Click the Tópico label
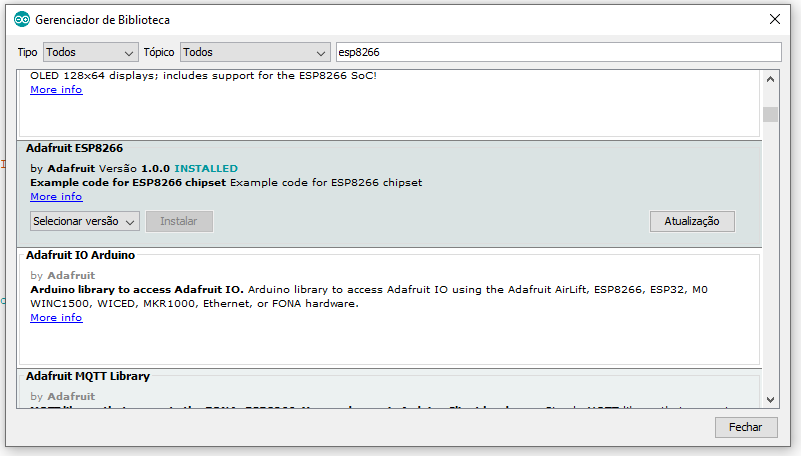The image size is (801, 456). tap(159, 52)
